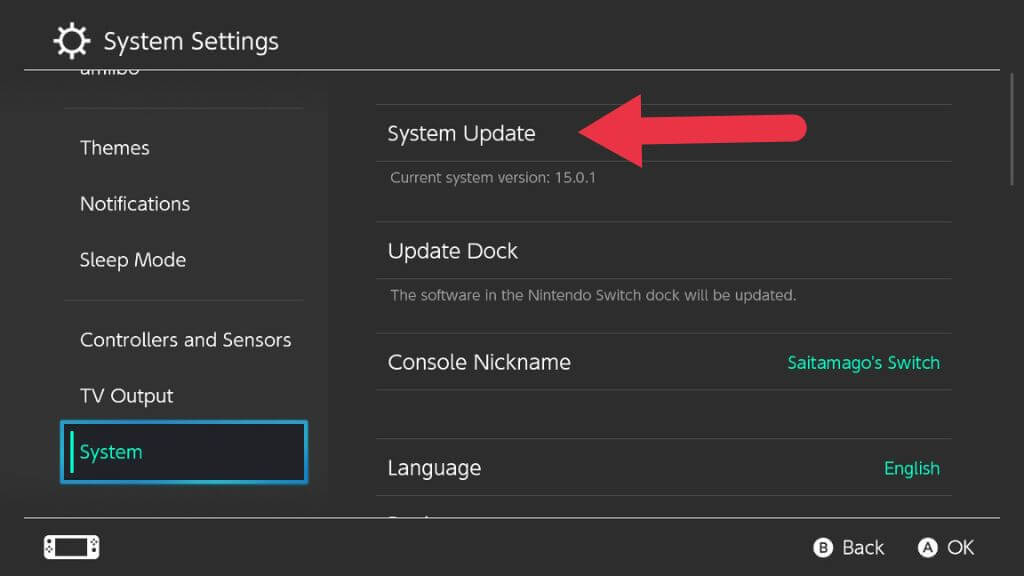Click the Back label in footer
The height and width of the screenshot is (576, 1024).
tap(862, 548)
